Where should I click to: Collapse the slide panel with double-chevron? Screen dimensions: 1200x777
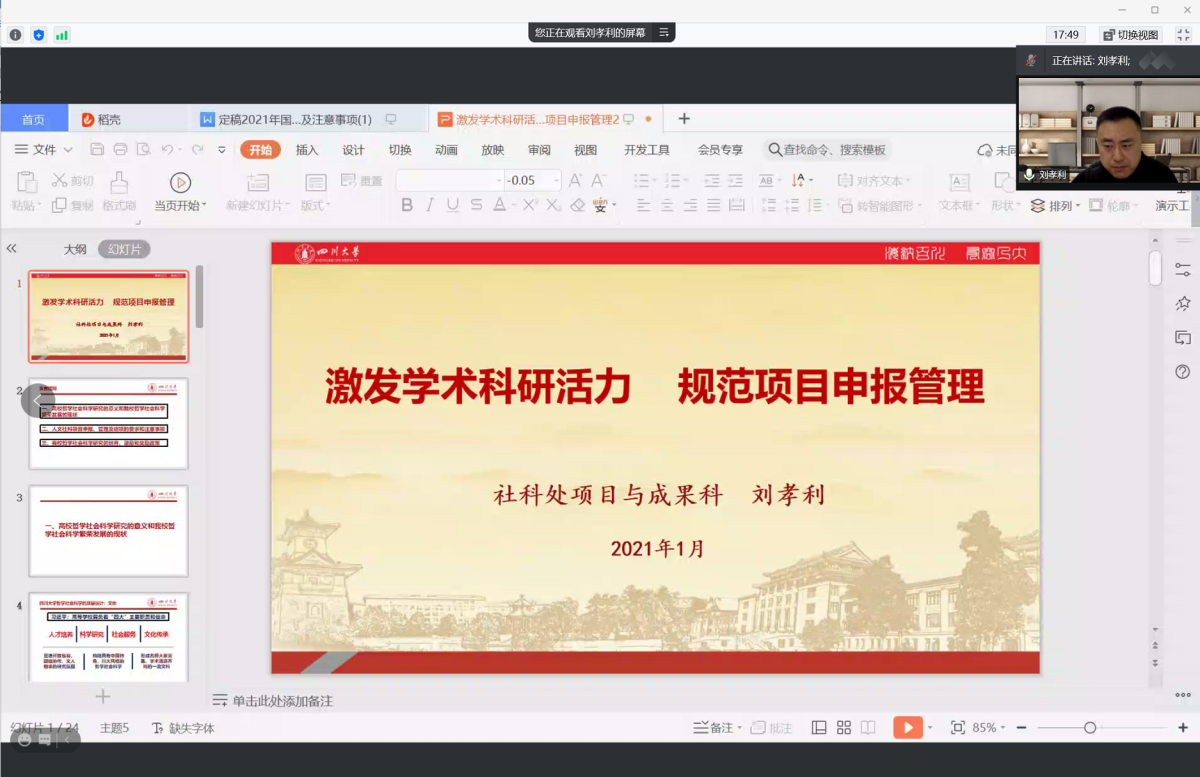tap(12, 248)
